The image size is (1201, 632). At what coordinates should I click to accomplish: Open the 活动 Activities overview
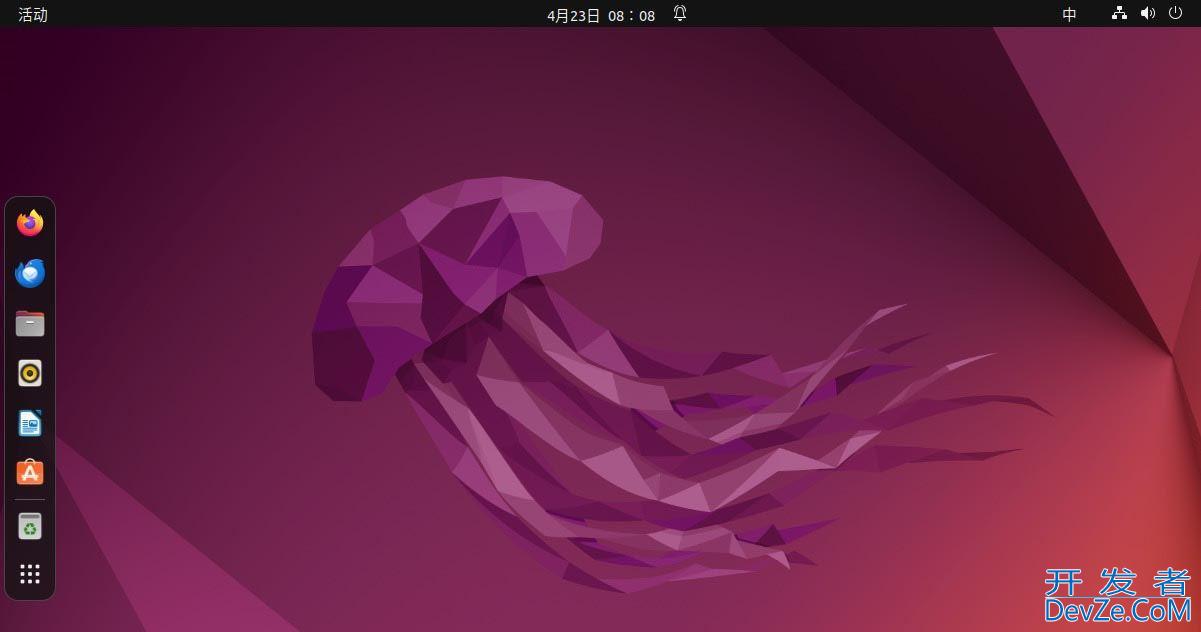point(33,14)
